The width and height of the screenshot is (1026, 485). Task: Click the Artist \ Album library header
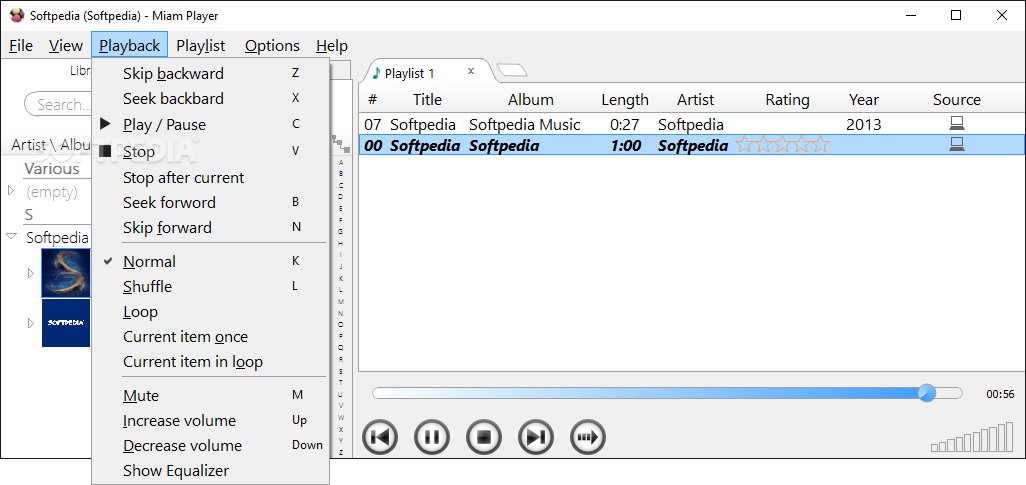51,145
